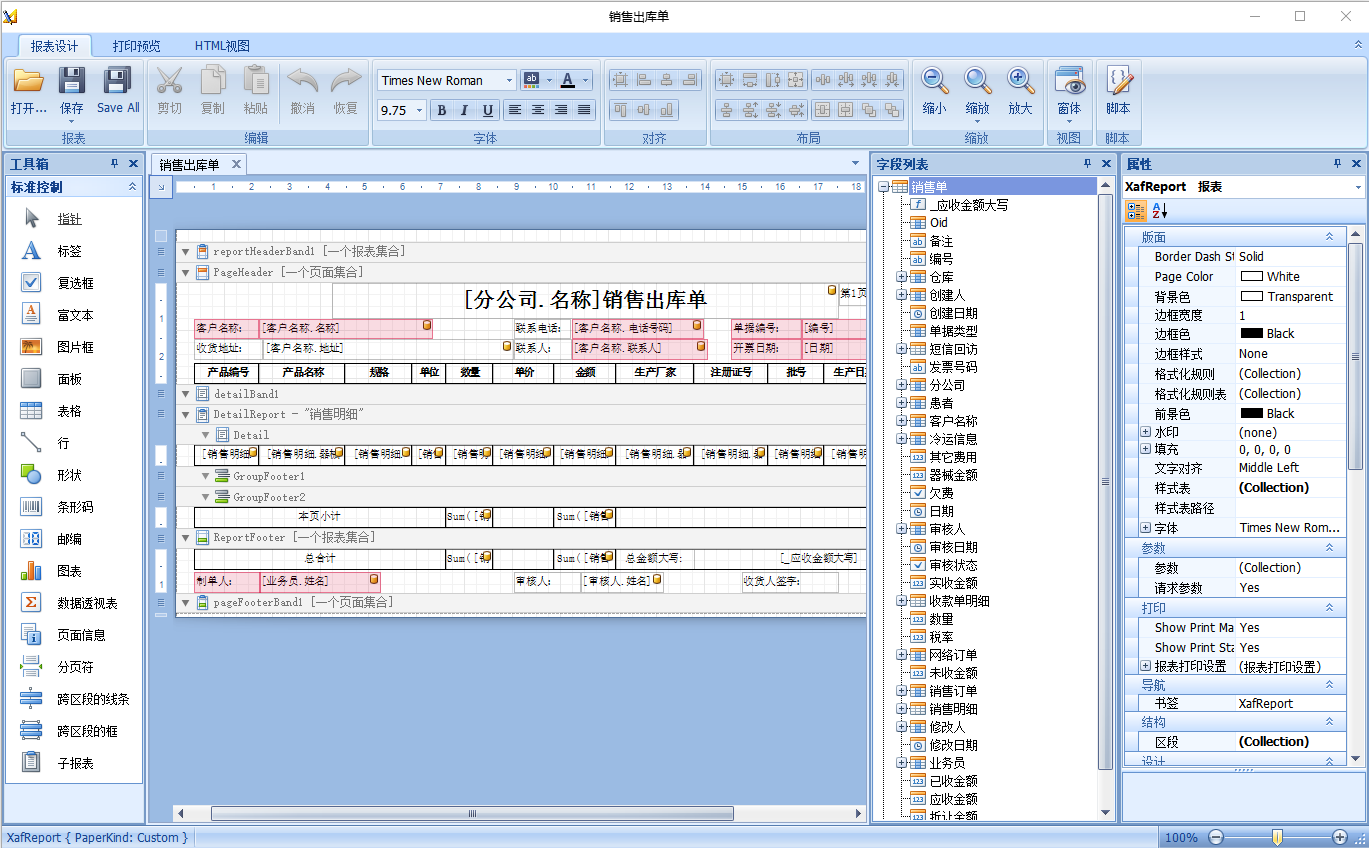This screenshot has width=1369, height=848.
Task: Select the 销售出库单 document tab
Action: [189, 164]
